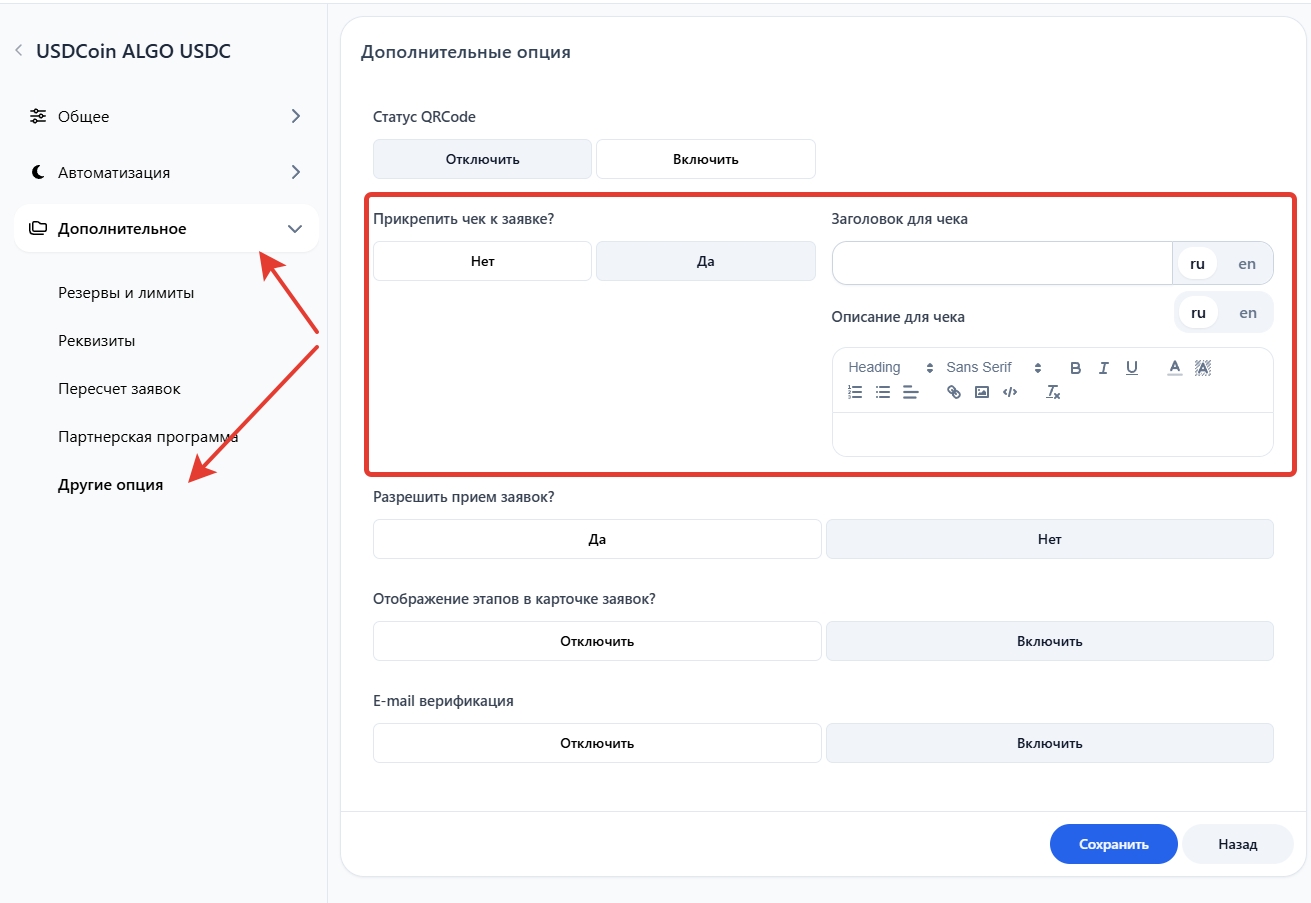Focus the Заголовок для чека input field
Image resolution: width=1311 pixels, height=903 pixels.
pyautogui.click(x=1001, y=263)
